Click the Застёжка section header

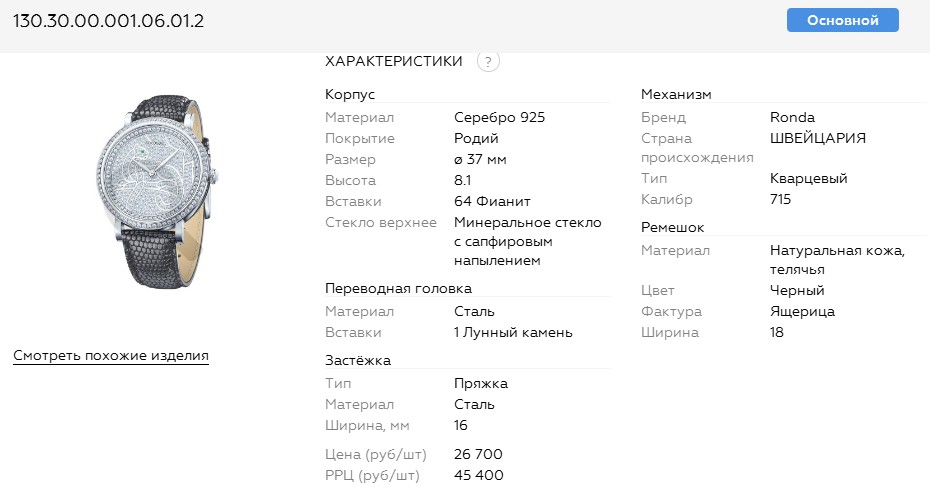point(358,360)
